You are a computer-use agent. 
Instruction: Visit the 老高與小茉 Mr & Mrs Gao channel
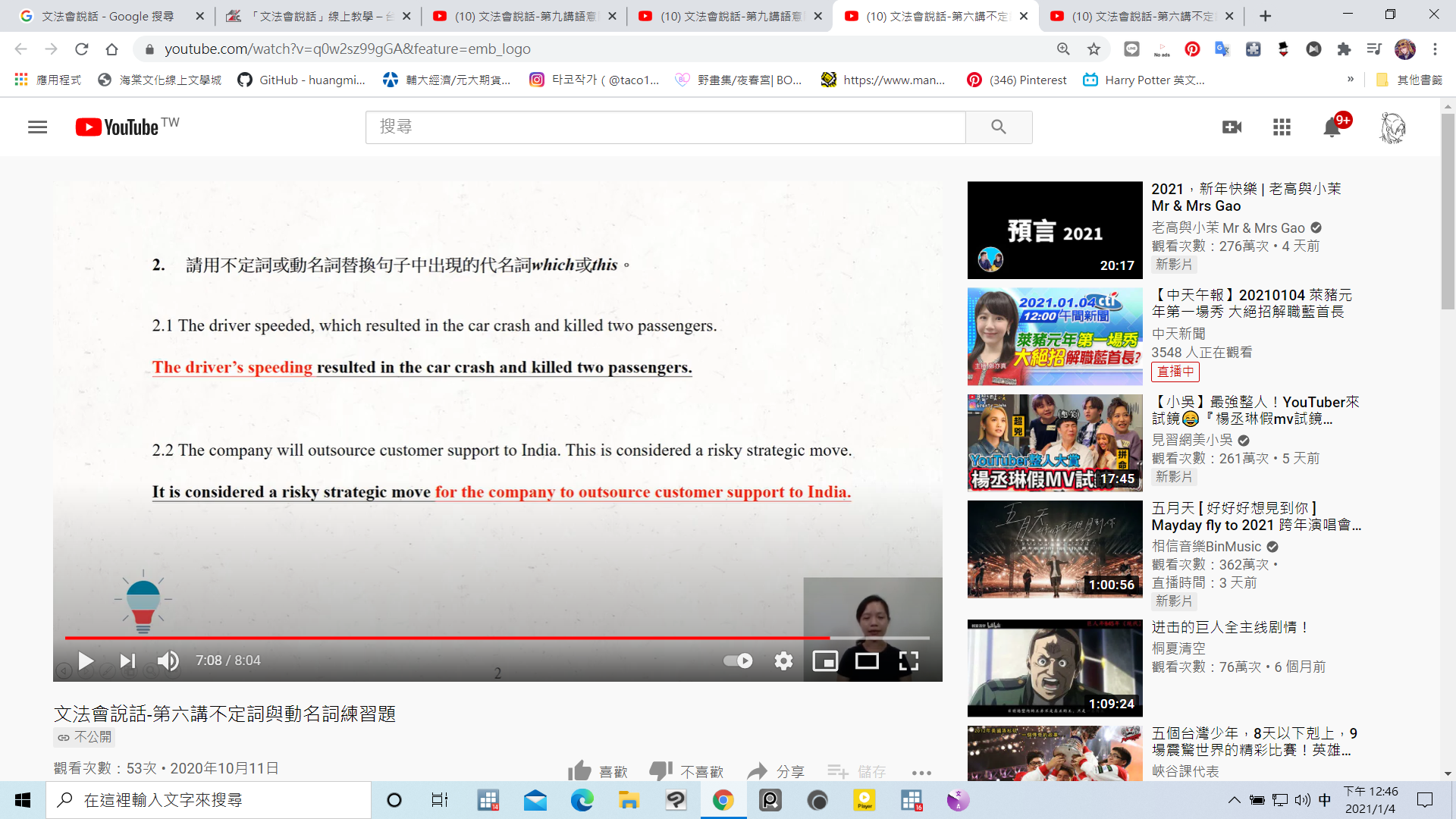coord(1228,227)
